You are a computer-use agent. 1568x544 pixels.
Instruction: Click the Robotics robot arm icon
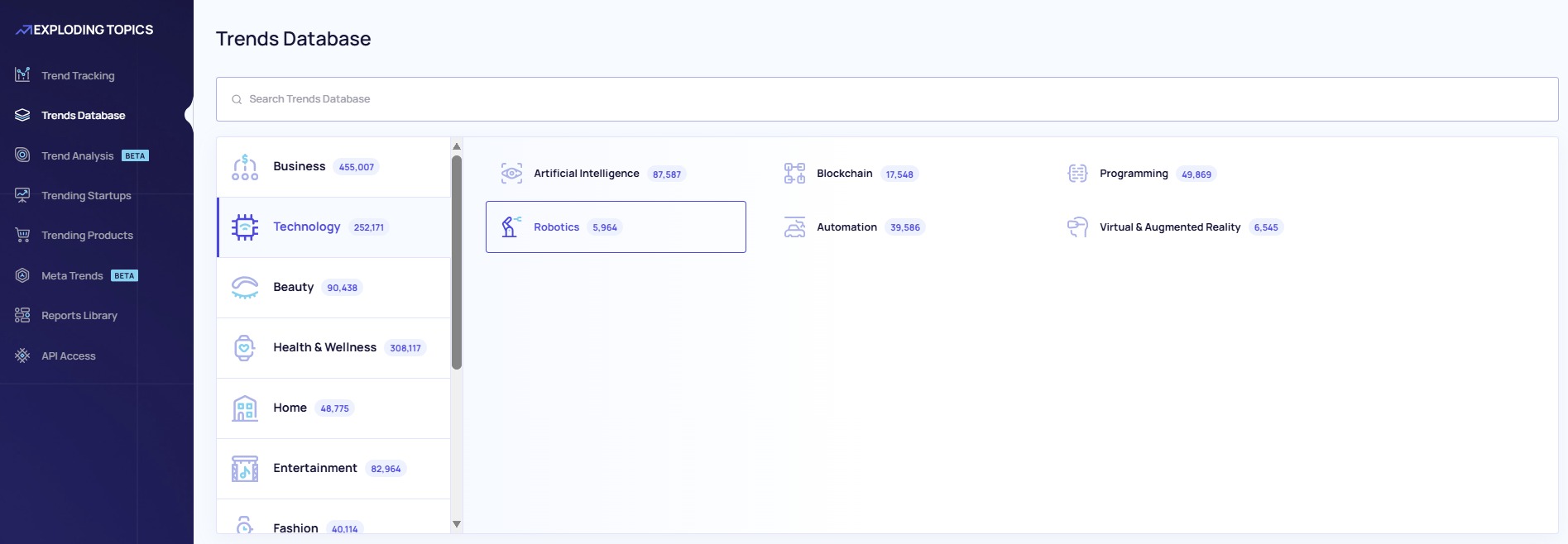point(511,227)
